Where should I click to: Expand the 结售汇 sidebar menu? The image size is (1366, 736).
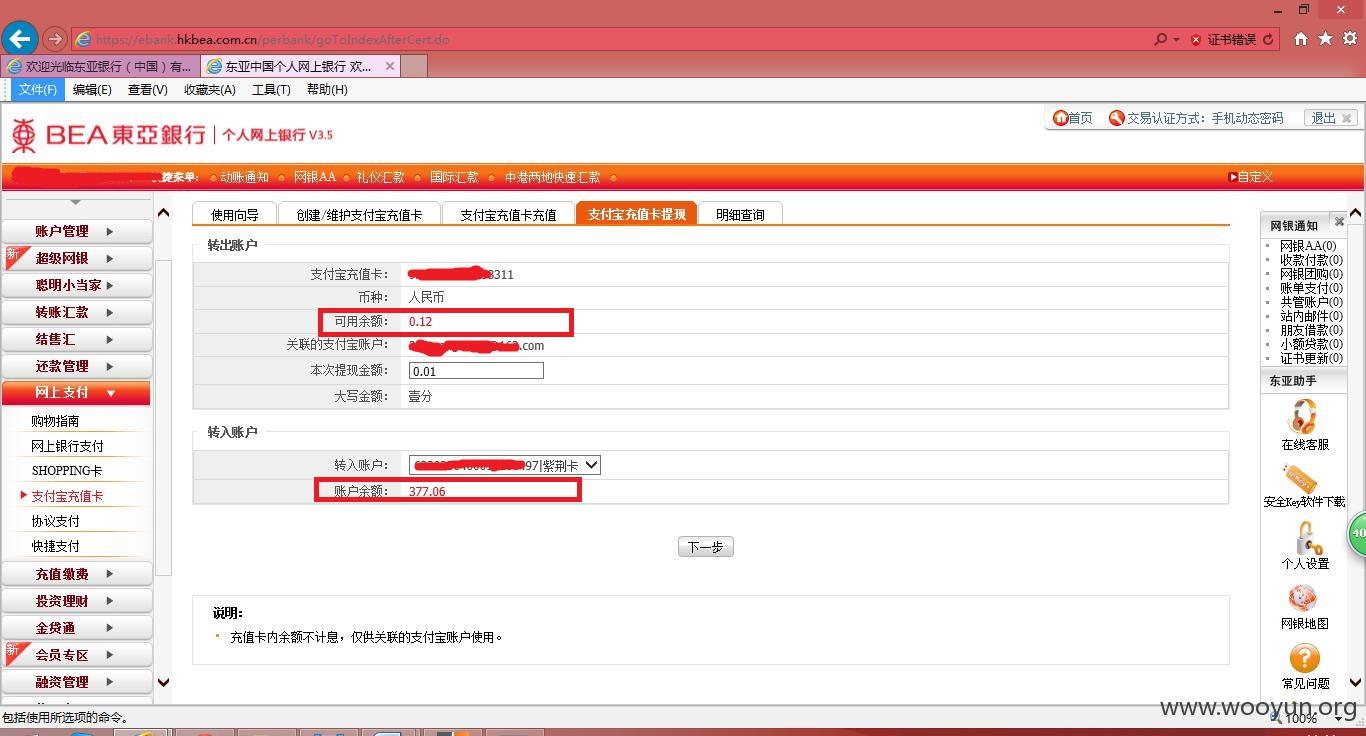[x=76, y=339]
